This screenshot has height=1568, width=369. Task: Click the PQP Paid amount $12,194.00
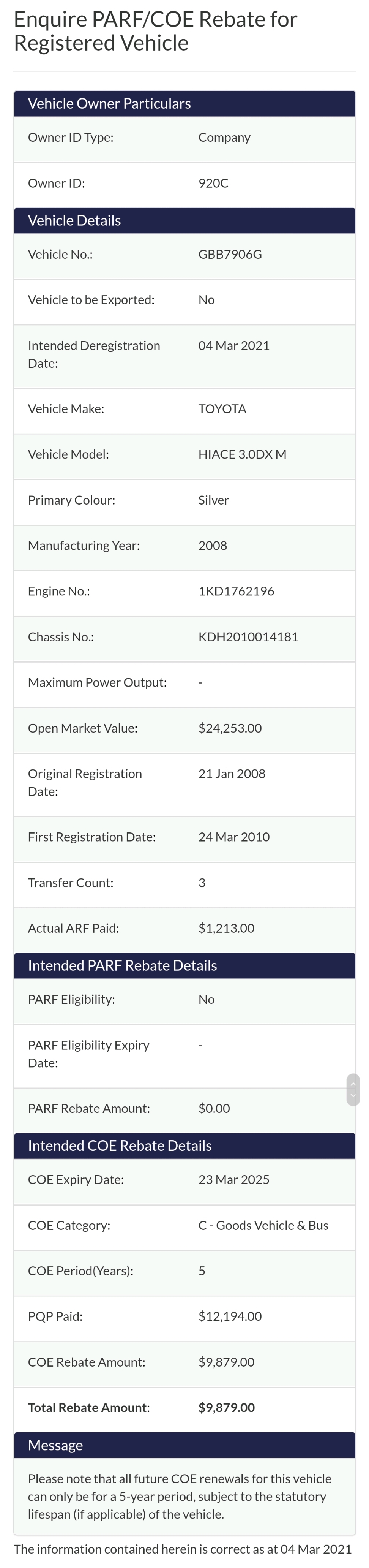[230, 1316]
